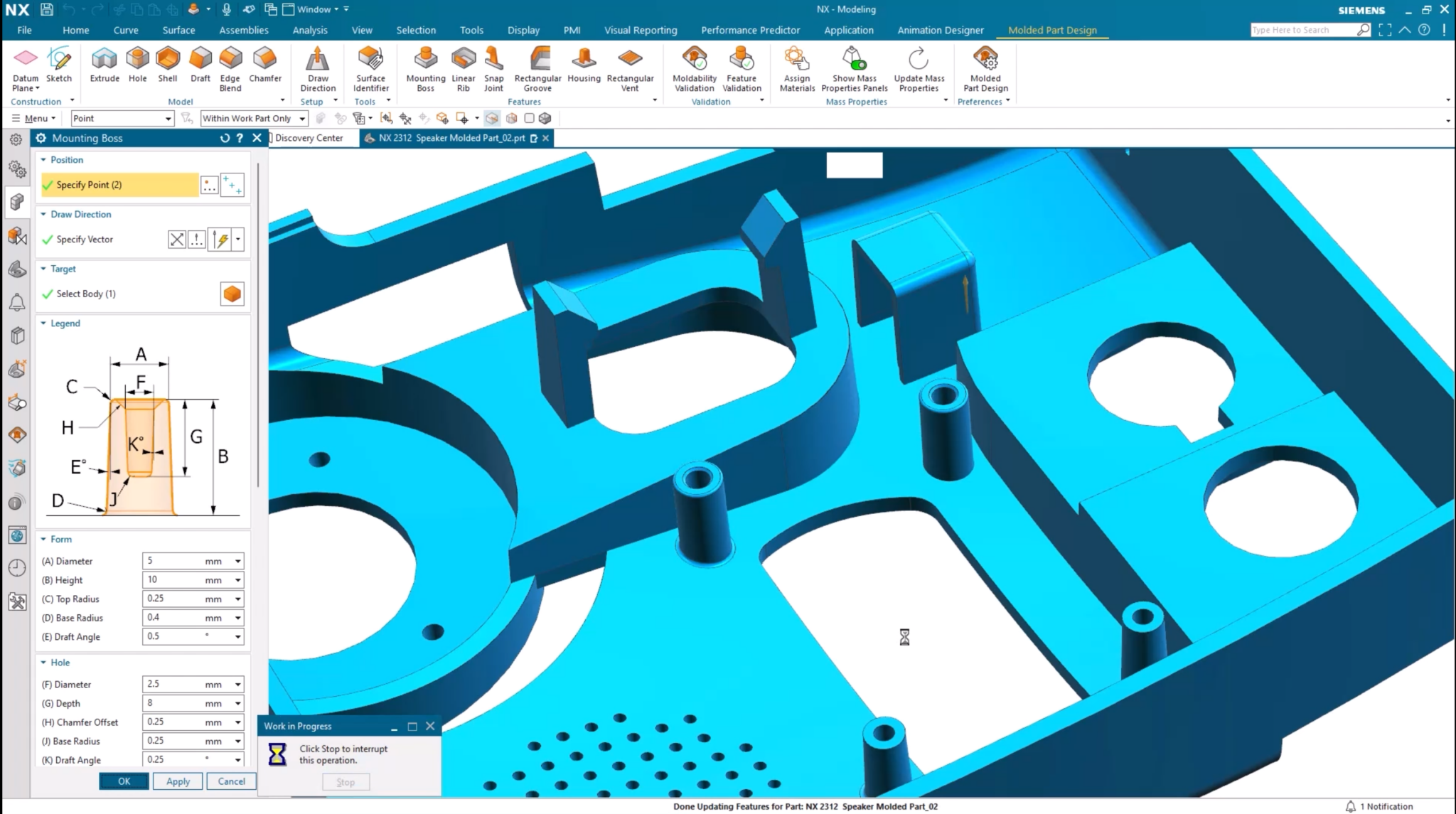Click the Apply button

(178, 781)
